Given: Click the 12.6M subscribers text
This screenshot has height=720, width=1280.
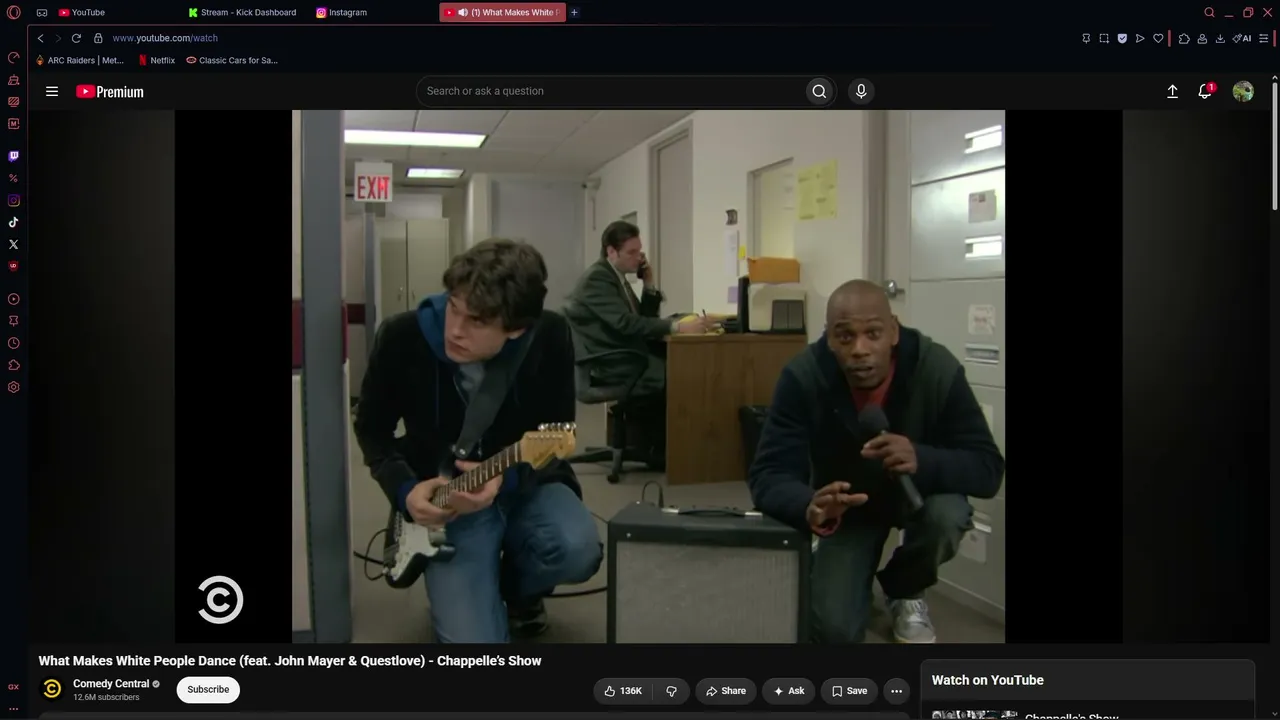Looking at the screenshot, I should click(106, 697).
